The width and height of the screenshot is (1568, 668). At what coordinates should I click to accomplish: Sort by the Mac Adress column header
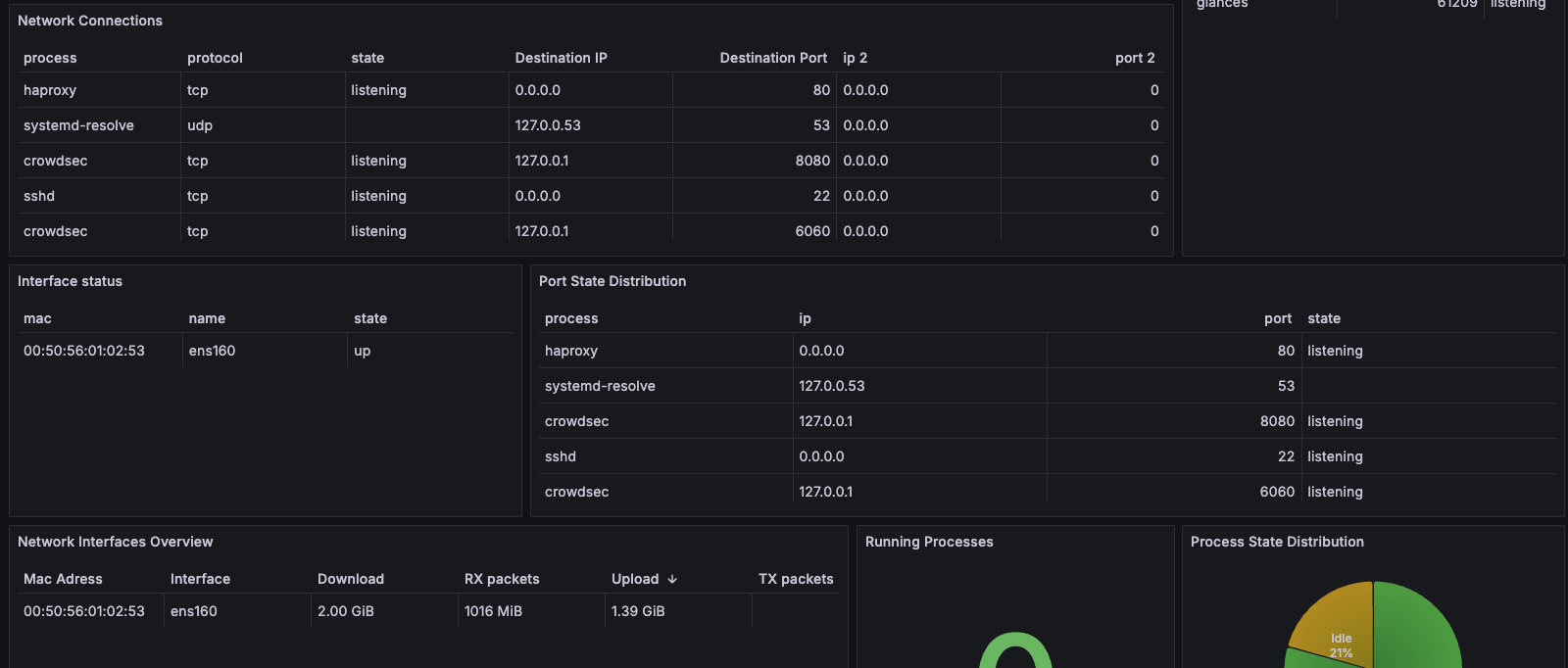[63, 579]
